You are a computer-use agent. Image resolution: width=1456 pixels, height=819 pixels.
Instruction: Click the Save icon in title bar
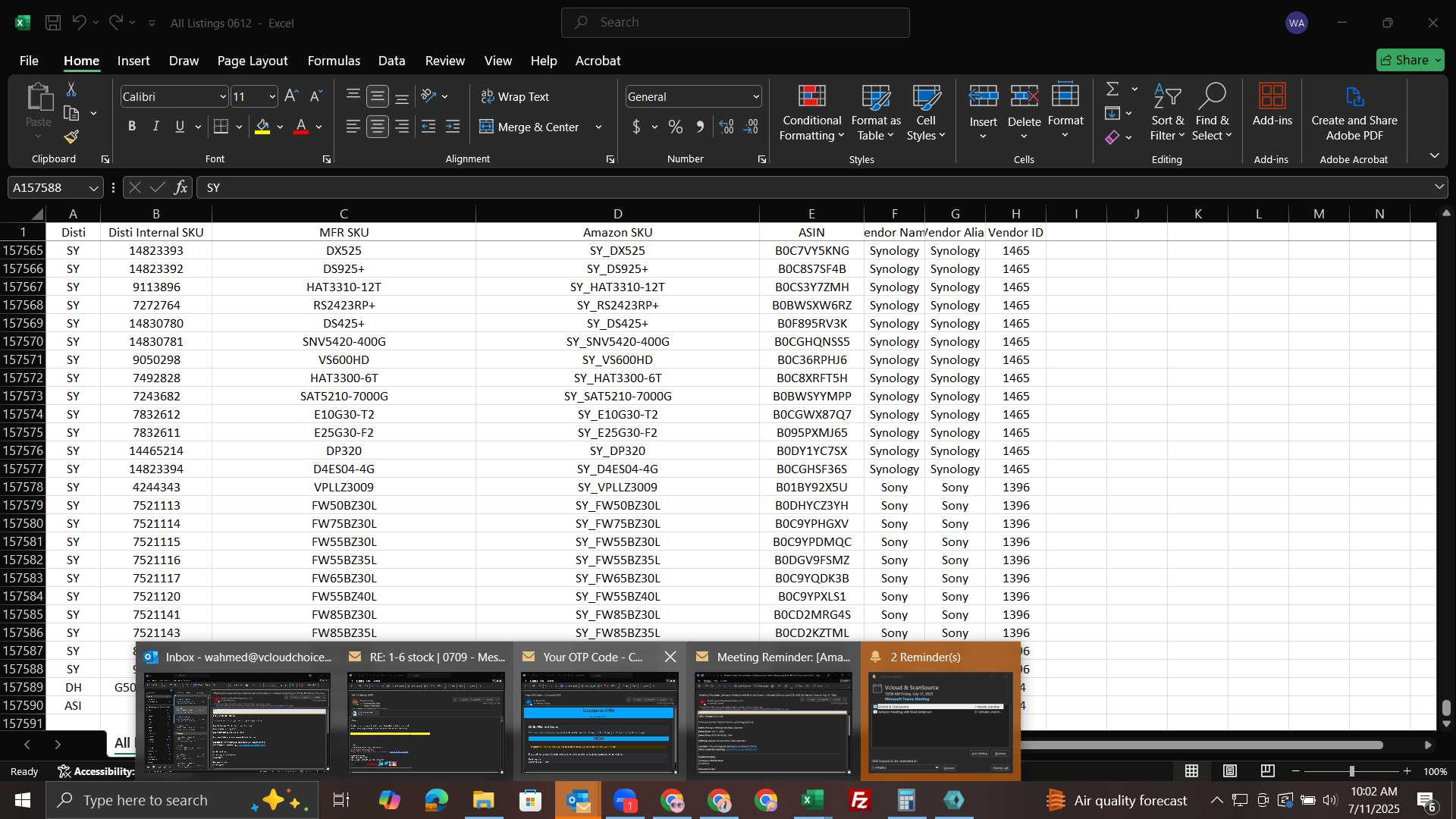[x=53, y=23]
